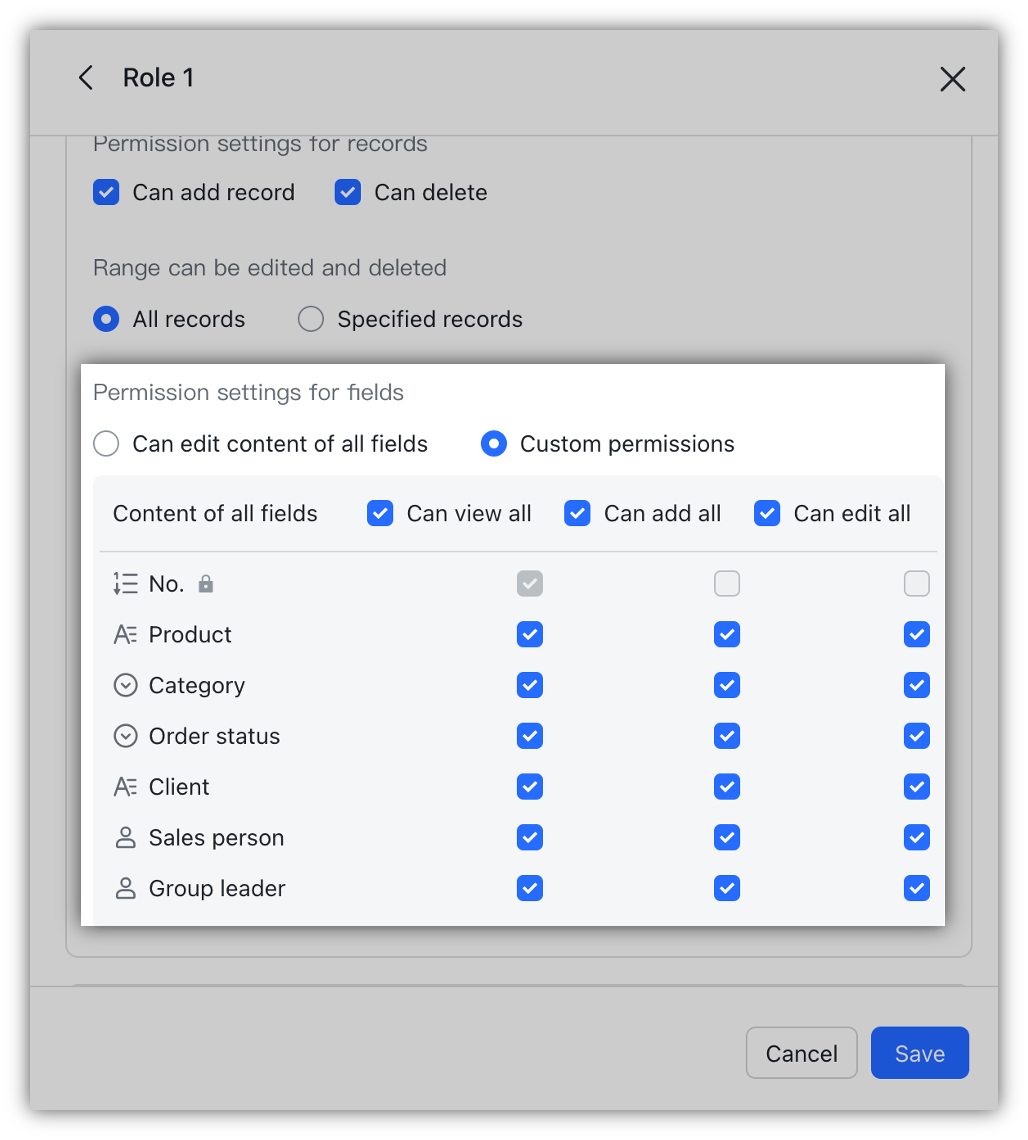Click the lock icon next to No.
Screen dimensions: 1028x1140
(x=206, y=584)
